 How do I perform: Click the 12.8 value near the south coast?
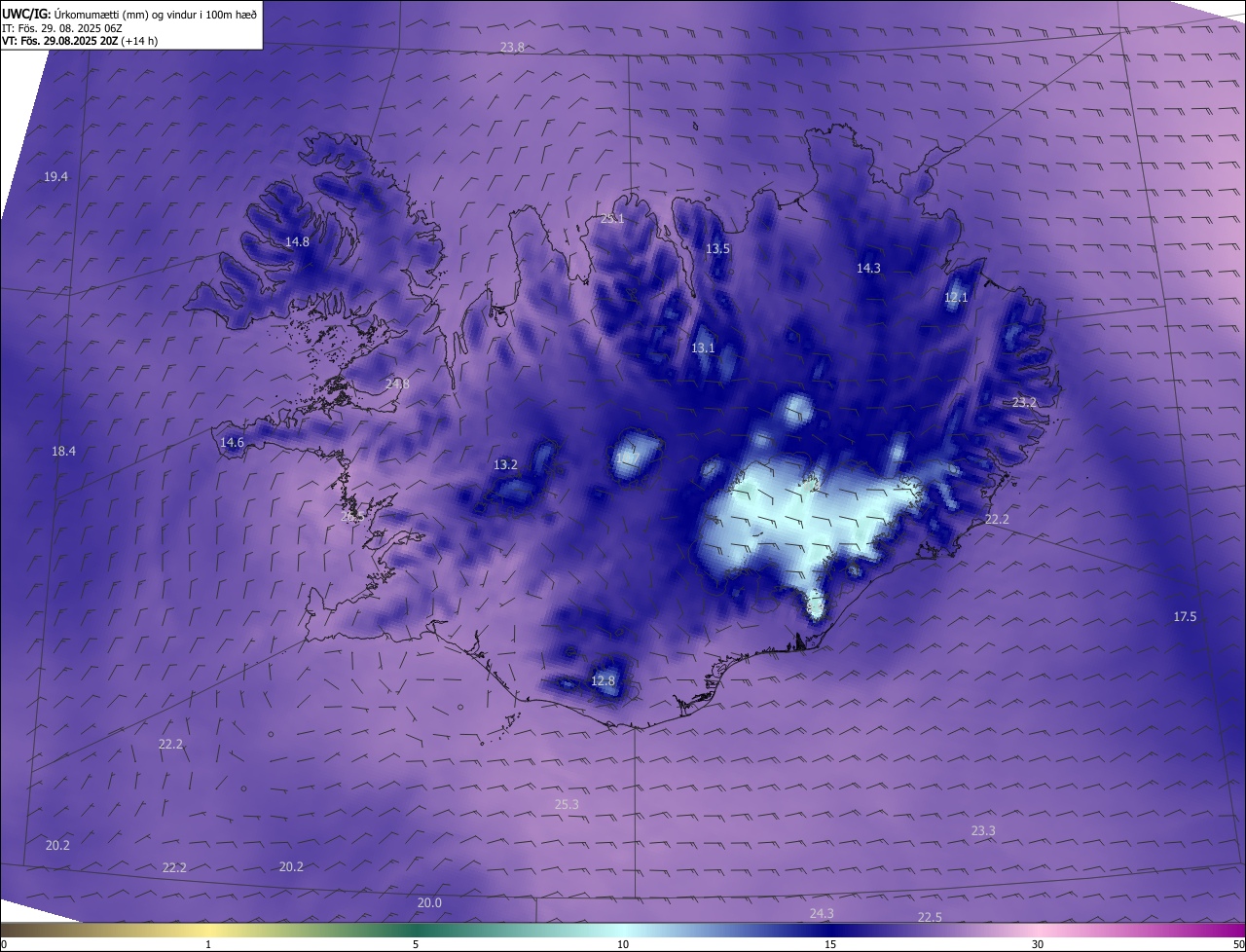point(603,680)
